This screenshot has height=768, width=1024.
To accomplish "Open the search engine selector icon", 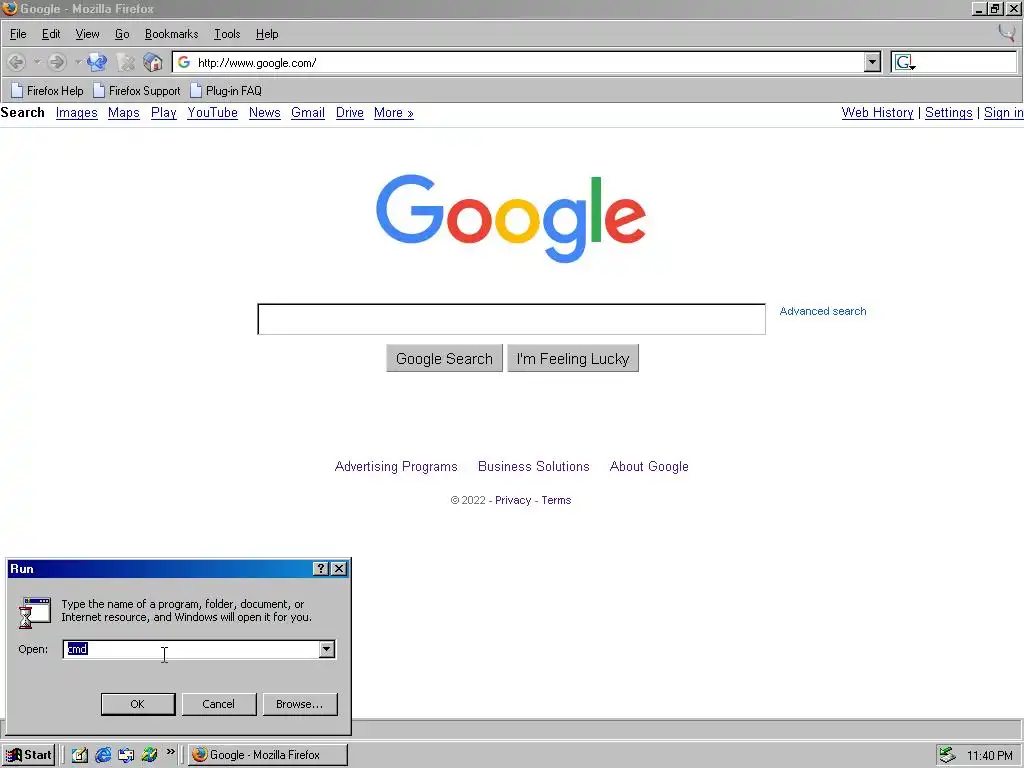I will [905, 63].
